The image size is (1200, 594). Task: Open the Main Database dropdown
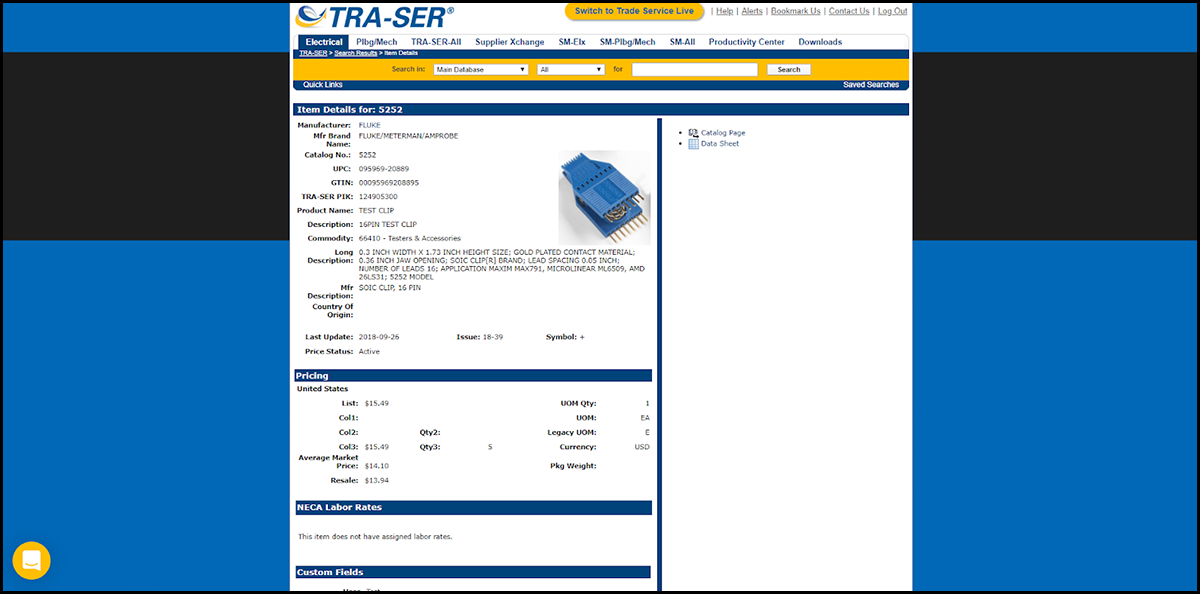pyautogui.click(x=481, y=70)
